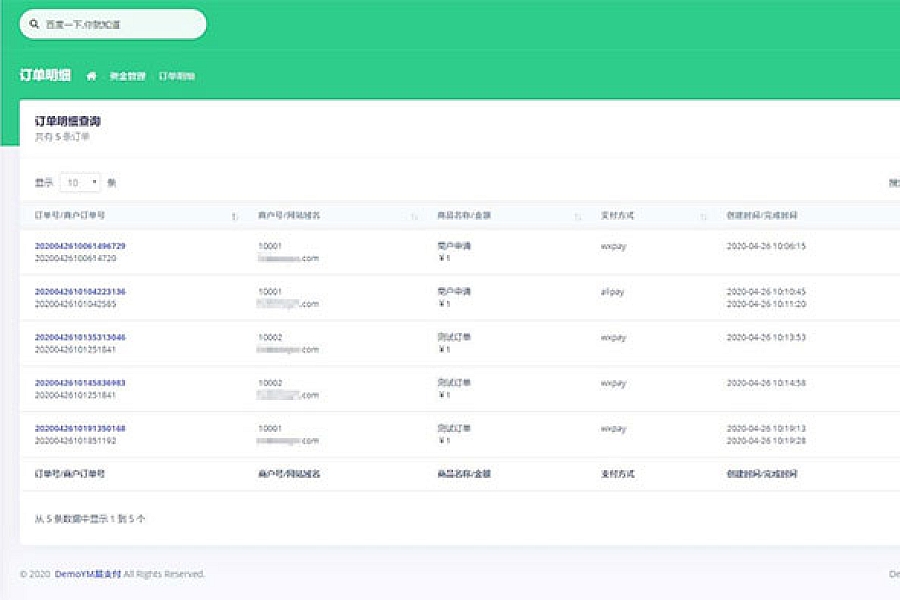The image size is (900, 600).
Task: Select merchant order number 20200426101042585
Action: [75, 304]
